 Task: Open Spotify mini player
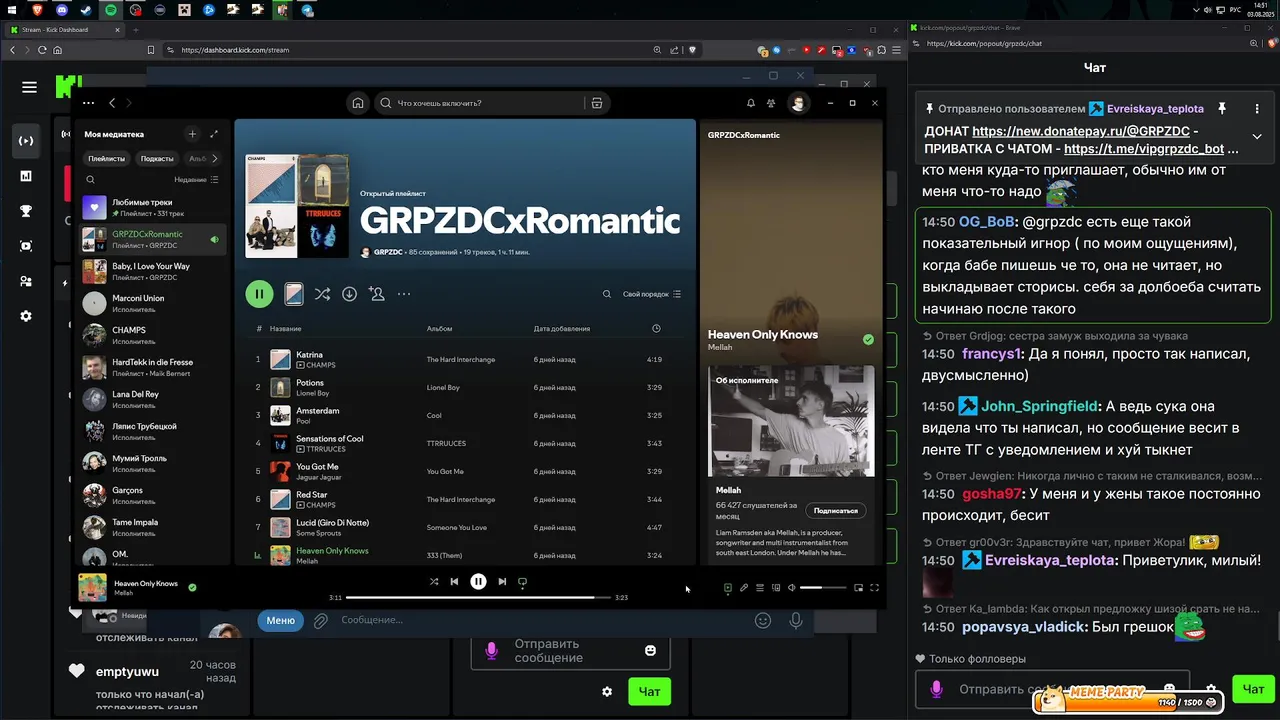858,588
